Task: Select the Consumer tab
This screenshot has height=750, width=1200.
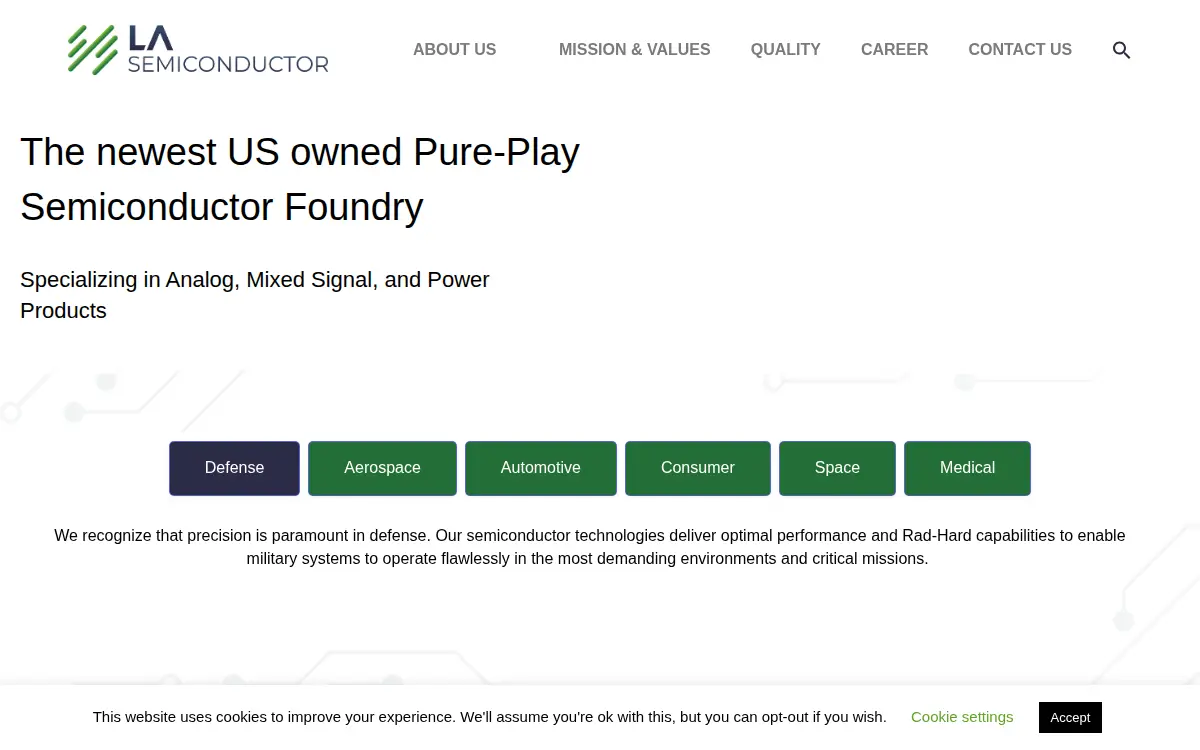Action: [x=697, y=468]
